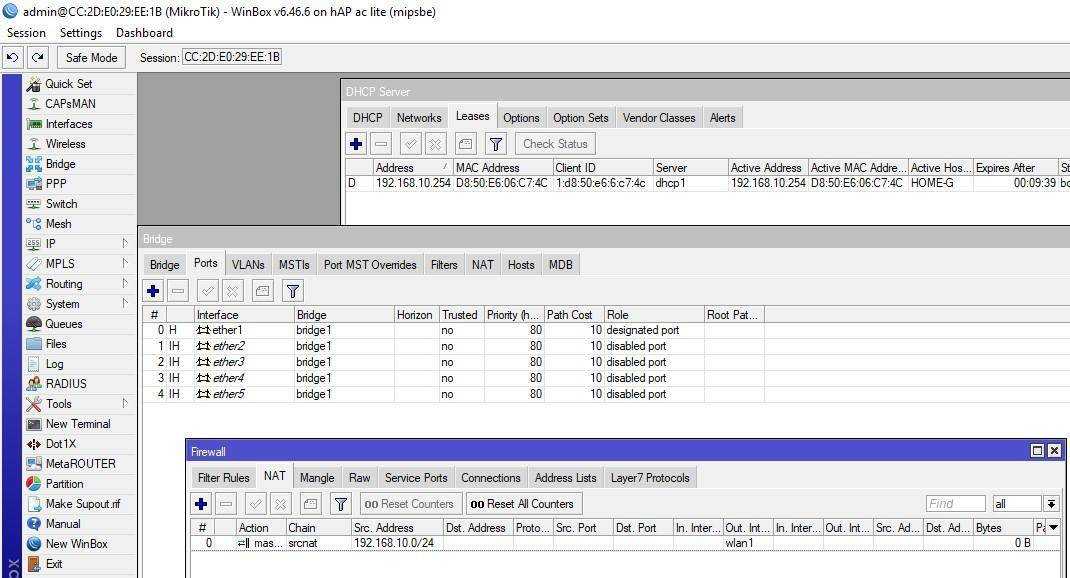
Task: Add new DHCP lease with plus icon
Action: pyautogui.click(x=356, y=144)
